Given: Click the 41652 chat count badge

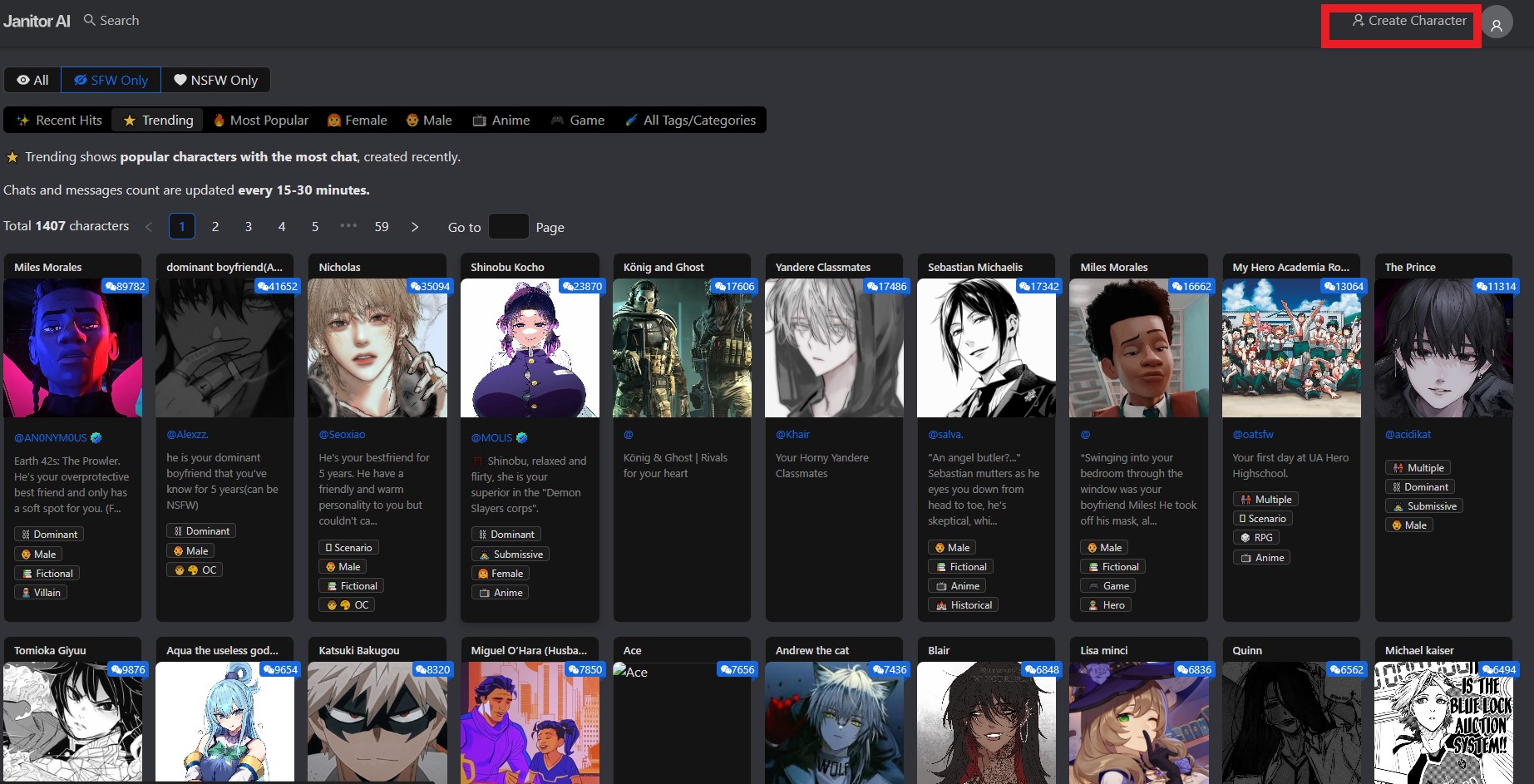Looking at the screenshot, I should point(277,286).
